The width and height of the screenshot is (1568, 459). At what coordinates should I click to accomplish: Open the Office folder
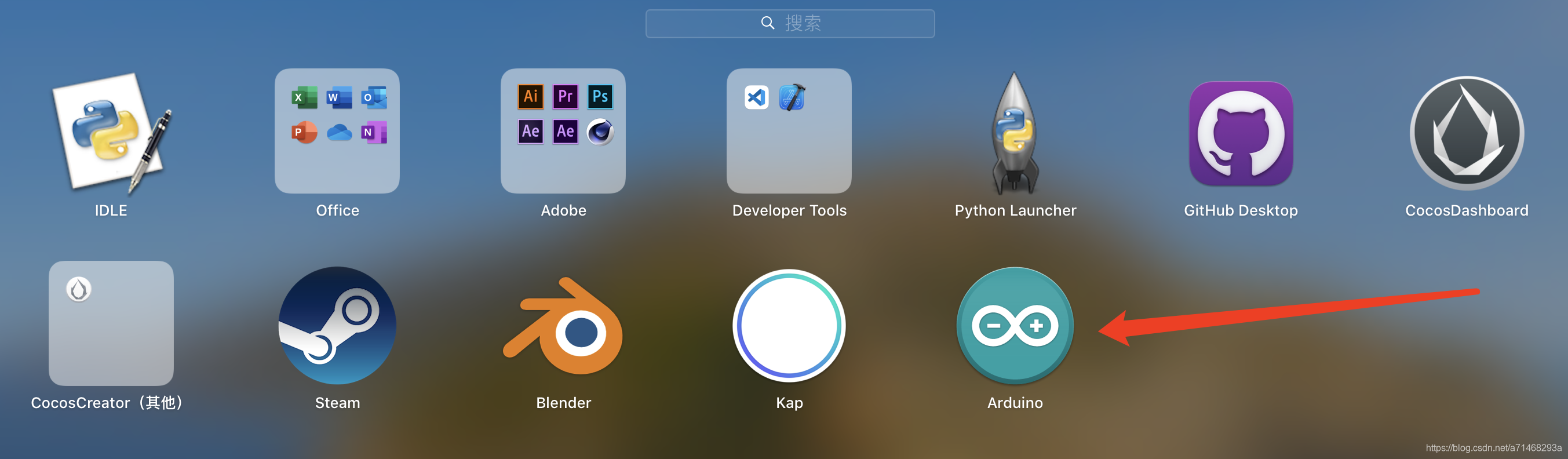337,131
